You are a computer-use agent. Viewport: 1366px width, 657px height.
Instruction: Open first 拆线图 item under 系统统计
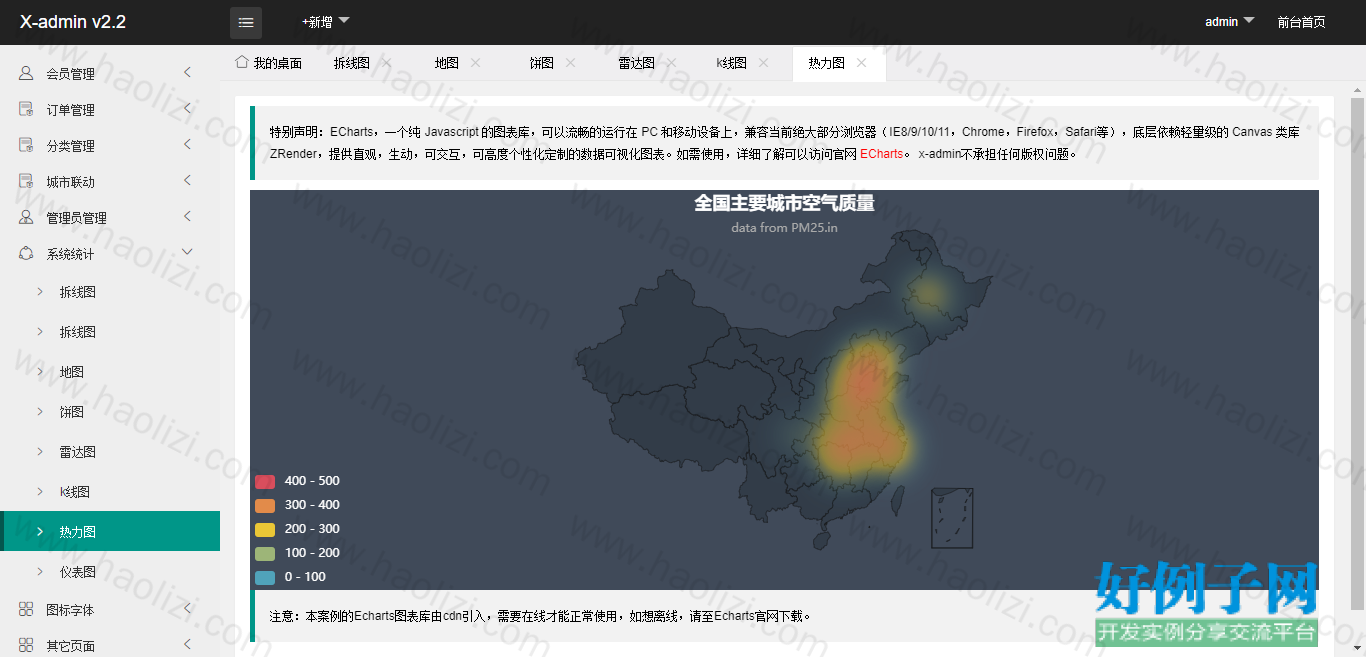pyautogui.click(x=110, y=292)
